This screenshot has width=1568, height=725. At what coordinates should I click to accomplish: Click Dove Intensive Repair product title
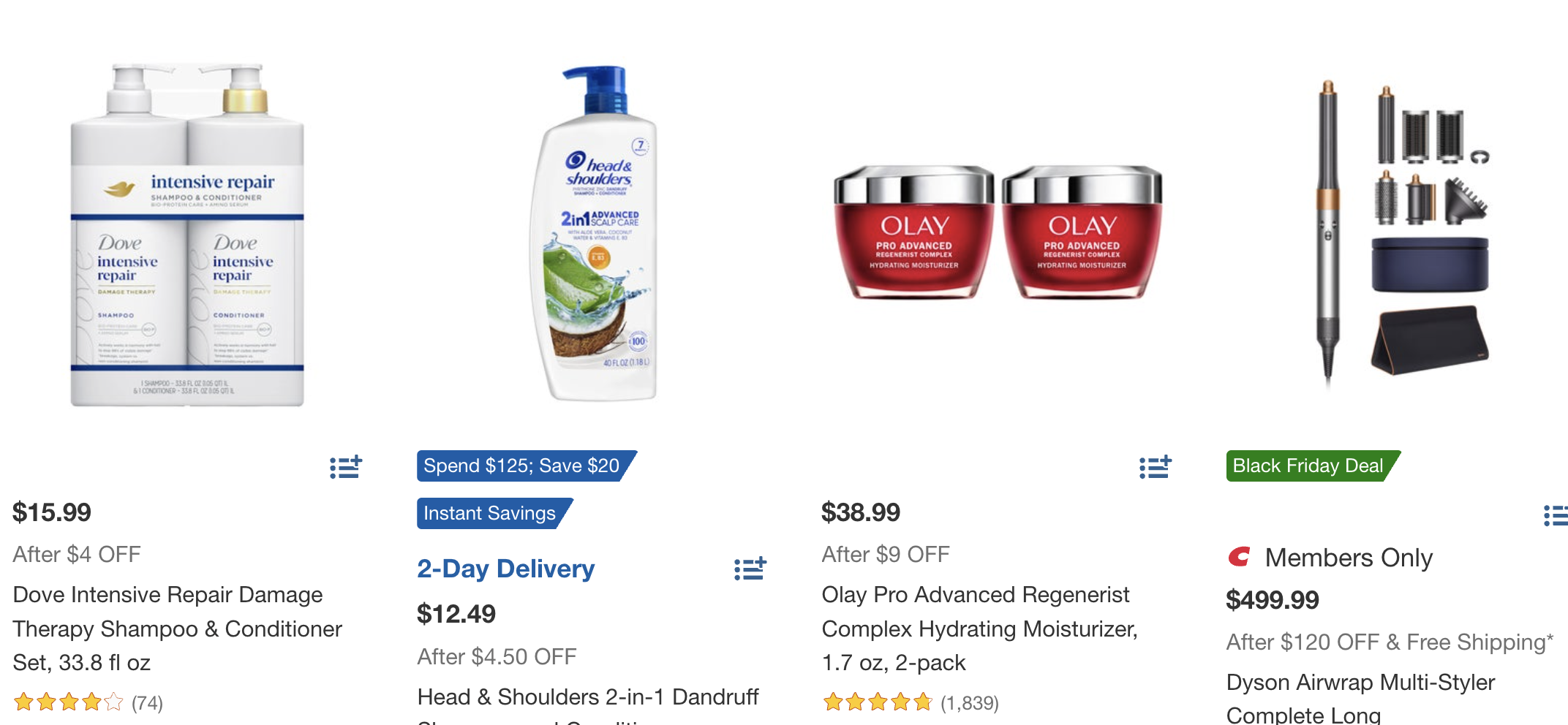click(178, 629)
